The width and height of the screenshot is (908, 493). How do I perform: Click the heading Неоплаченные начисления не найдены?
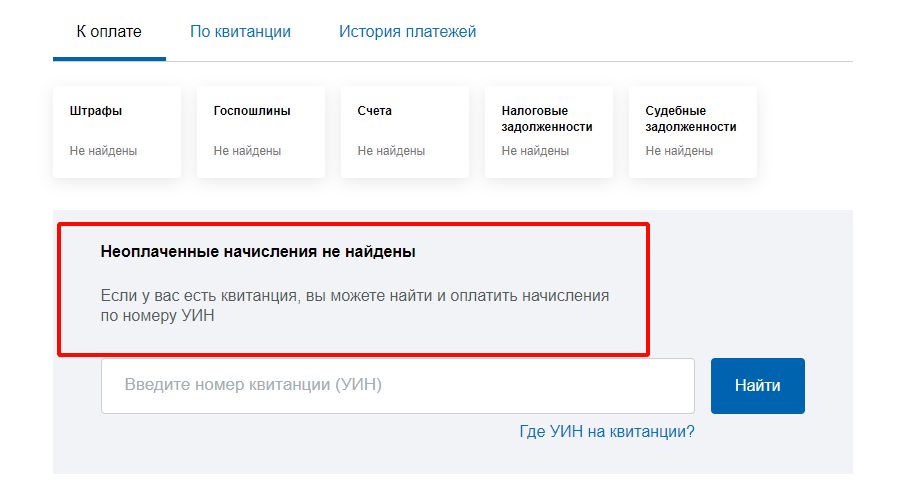(x=258, y=251)
